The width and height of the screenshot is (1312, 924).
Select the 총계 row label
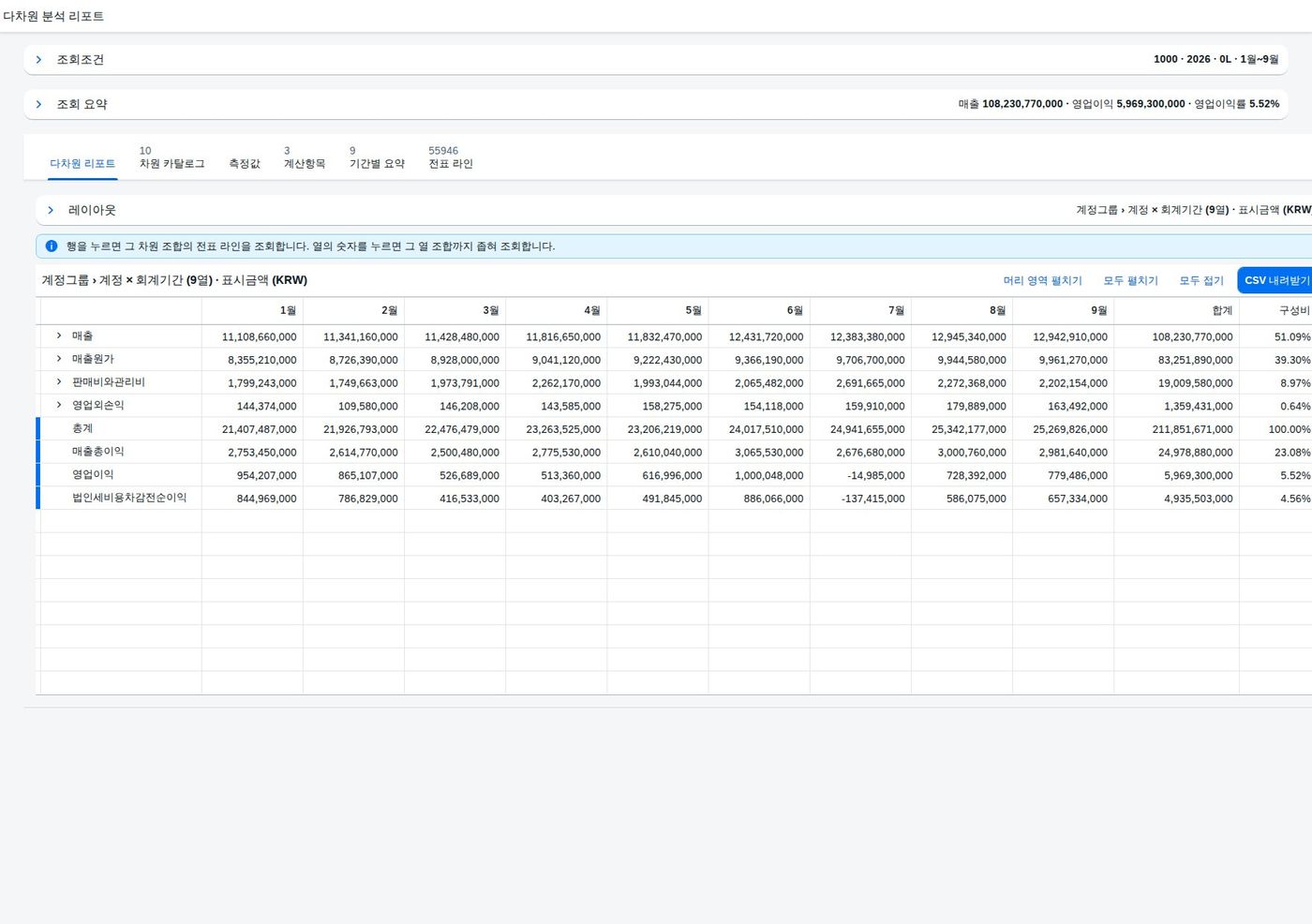pyautogui.click(x=82, y=428)
